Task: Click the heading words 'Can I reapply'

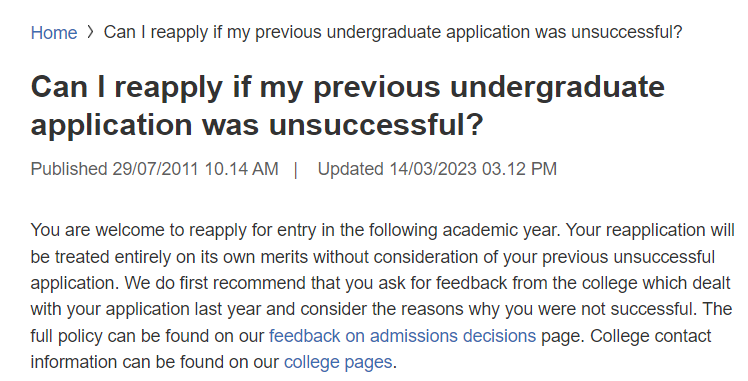Action: pos(126,88)
